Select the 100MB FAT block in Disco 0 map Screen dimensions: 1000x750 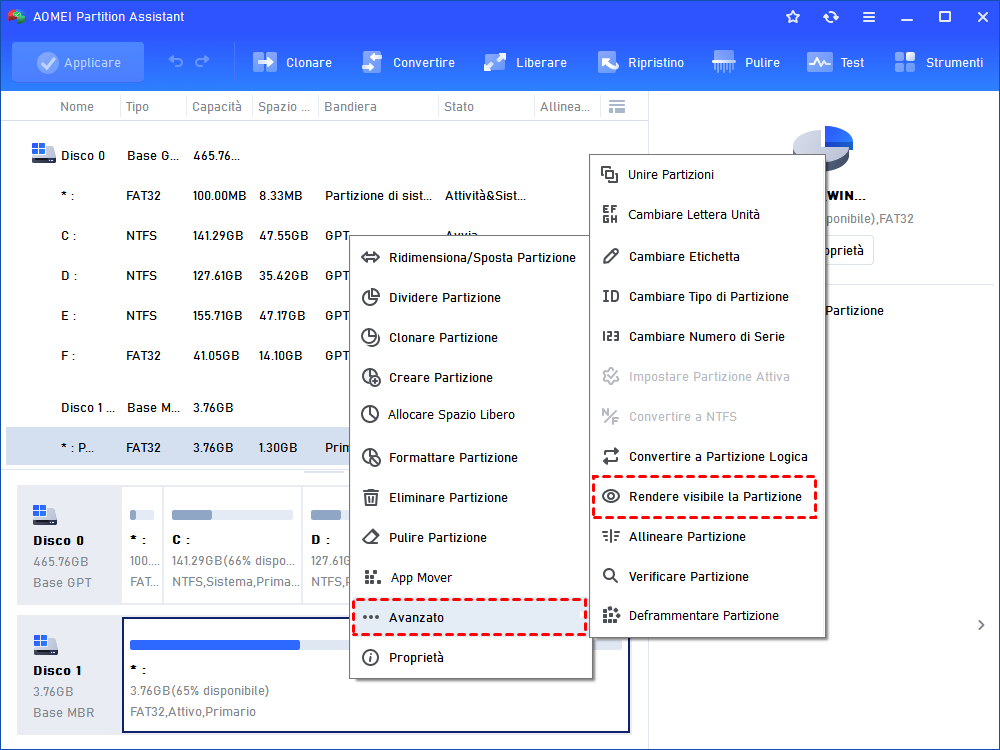tap(142, 545)
